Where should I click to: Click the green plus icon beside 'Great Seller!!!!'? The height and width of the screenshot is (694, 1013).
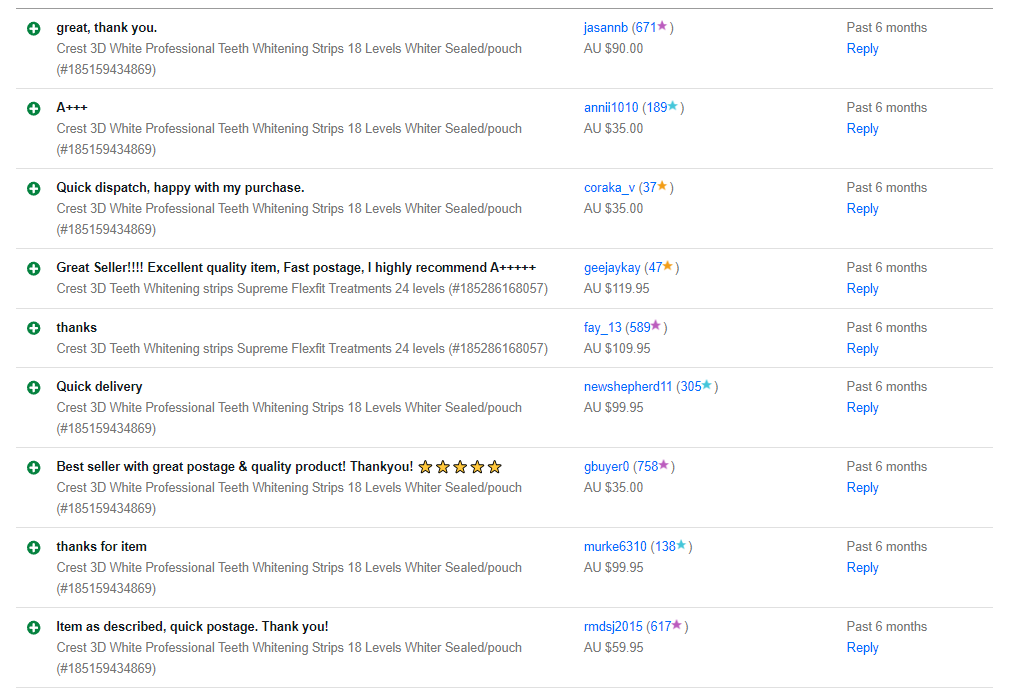(x=34, y=269)
